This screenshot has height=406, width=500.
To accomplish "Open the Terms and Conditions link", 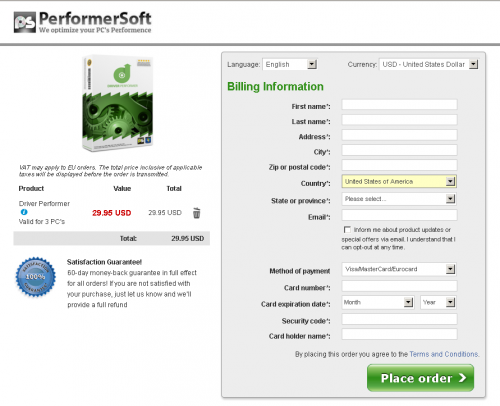I will coord(444,354).
